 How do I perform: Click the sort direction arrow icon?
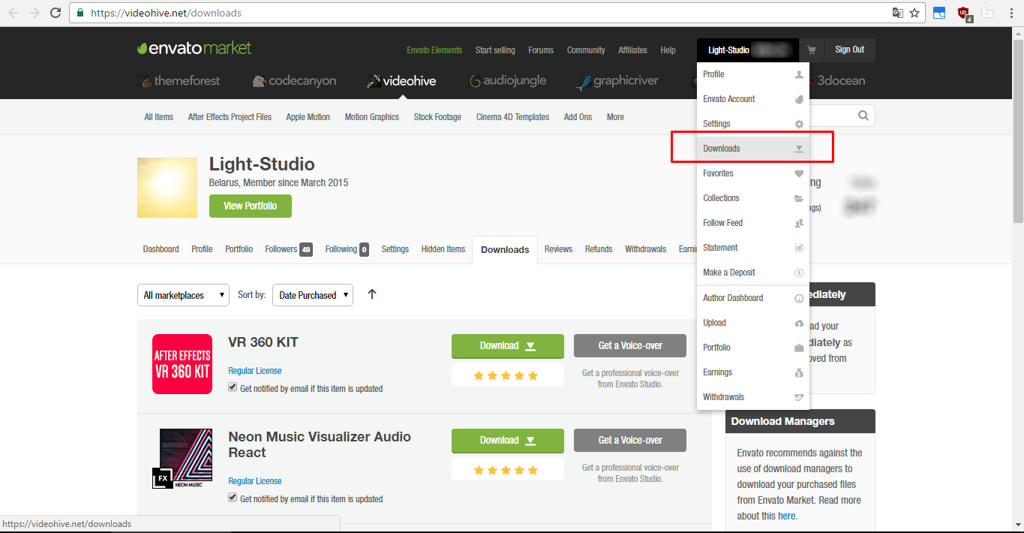point(372,295)
